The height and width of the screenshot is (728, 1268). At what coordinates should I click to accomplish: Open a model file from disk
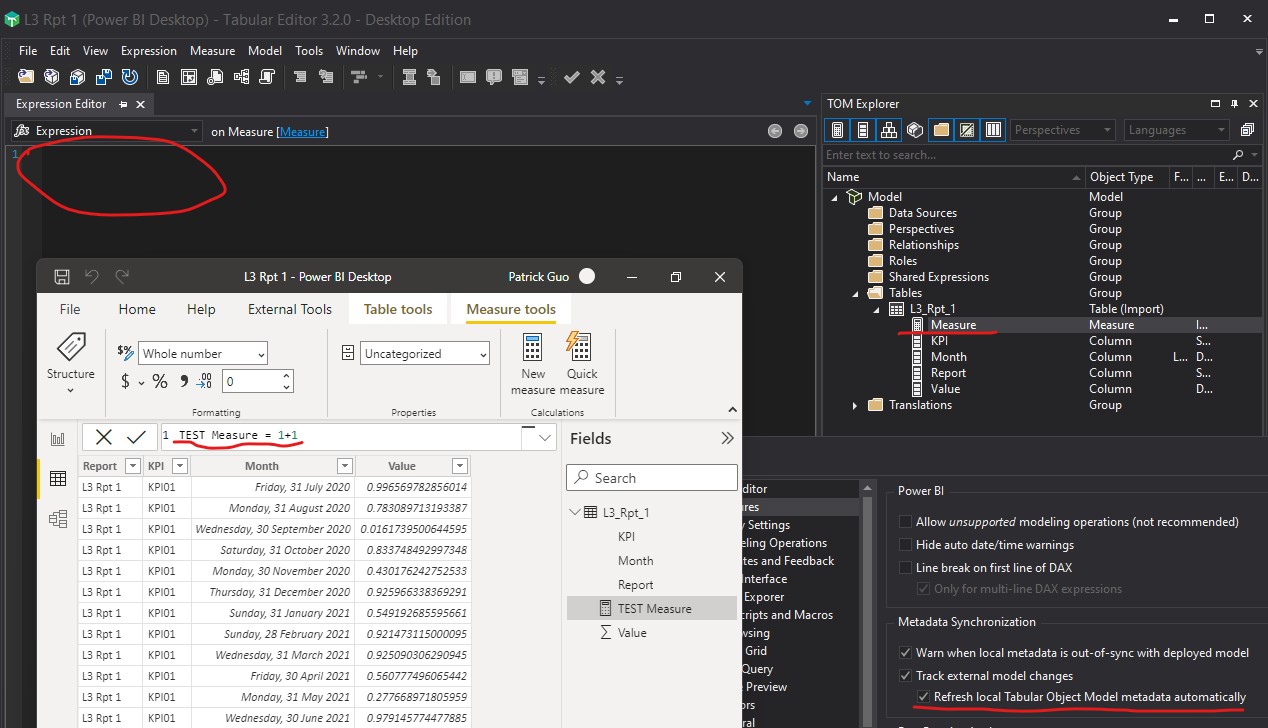pos(24,76)
